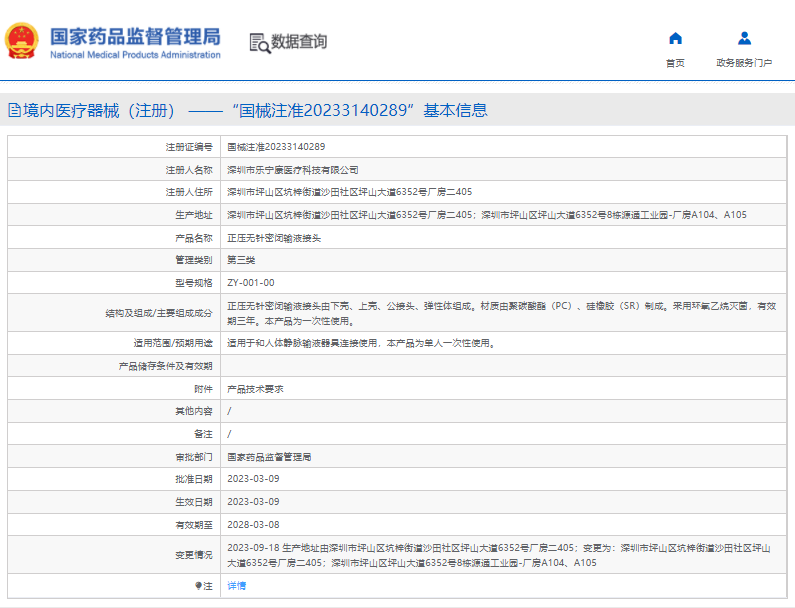
Task: Click the 注册人名称 label
Action: (x=189, y=170)
